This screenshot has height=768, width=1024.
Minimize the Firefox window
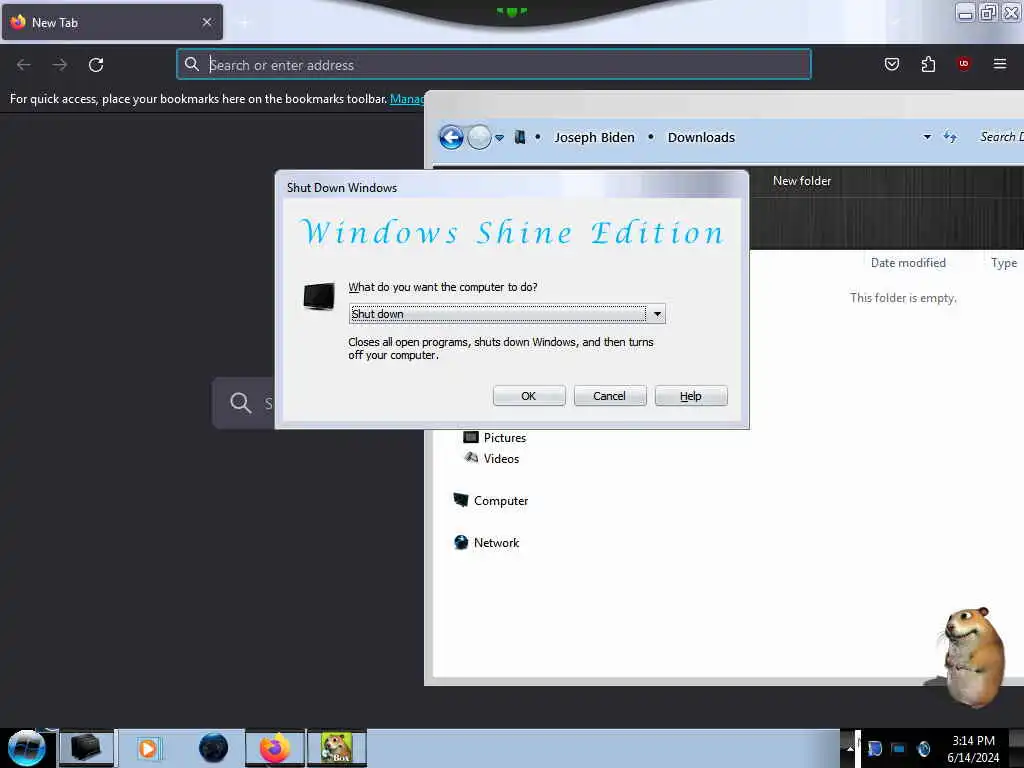pos(965,12)
